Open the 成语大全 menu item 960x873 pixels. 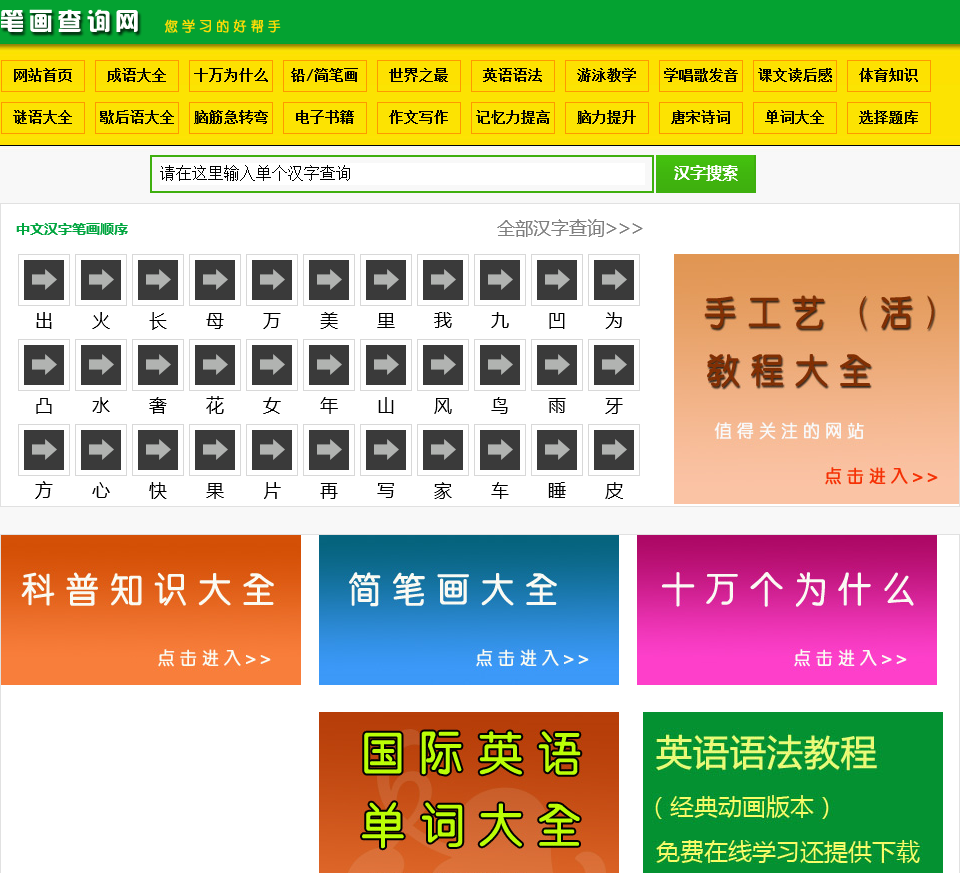pos(137,76)
